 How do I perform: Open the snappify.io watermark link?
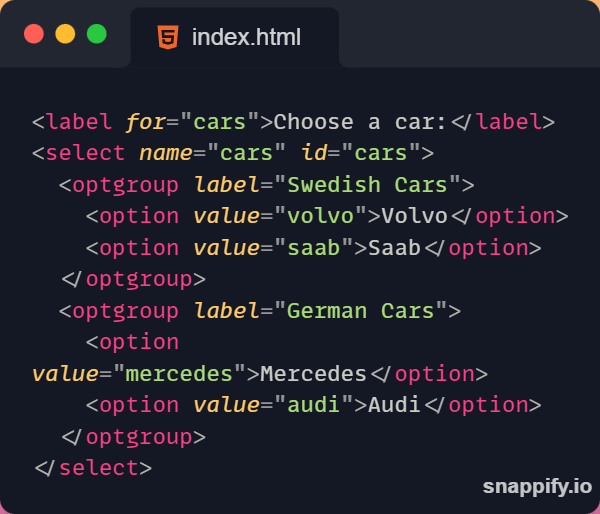click(536, 487)
